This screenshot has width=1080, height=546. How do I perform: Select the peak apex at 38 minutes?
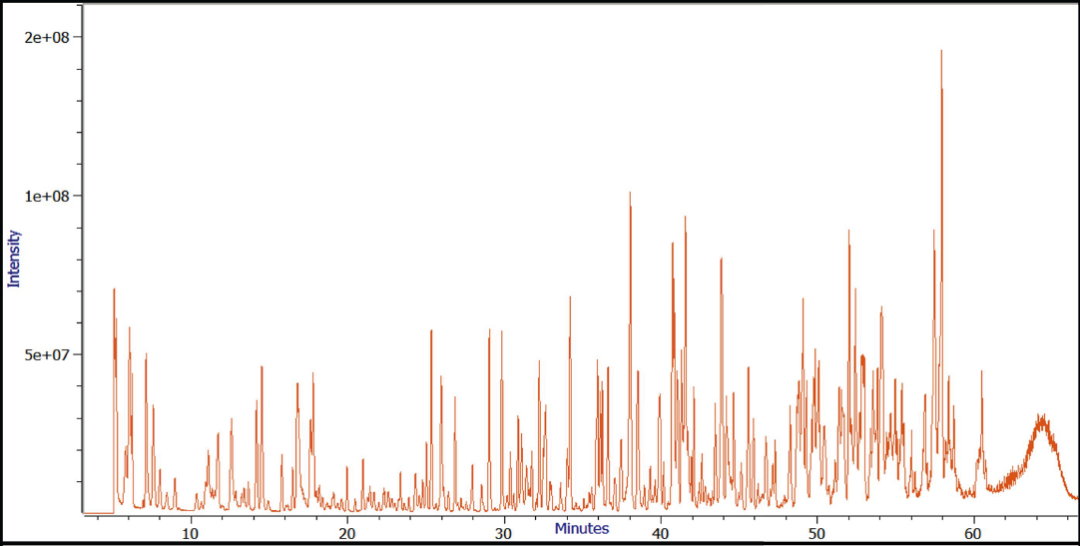click(630, 193)
